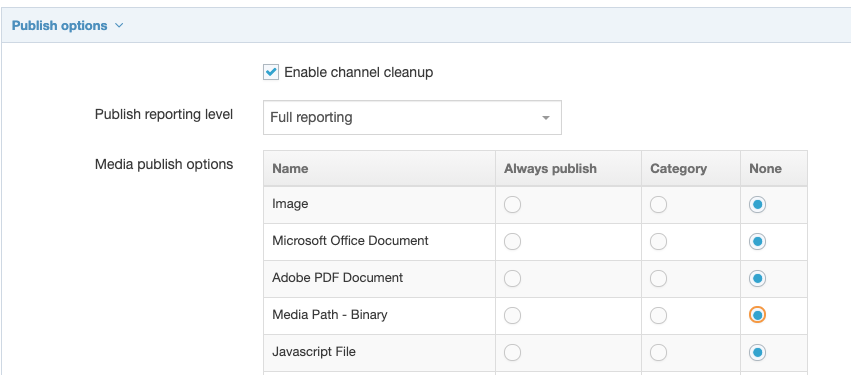Select None for Microsoft Office Document

click(758, 241)
